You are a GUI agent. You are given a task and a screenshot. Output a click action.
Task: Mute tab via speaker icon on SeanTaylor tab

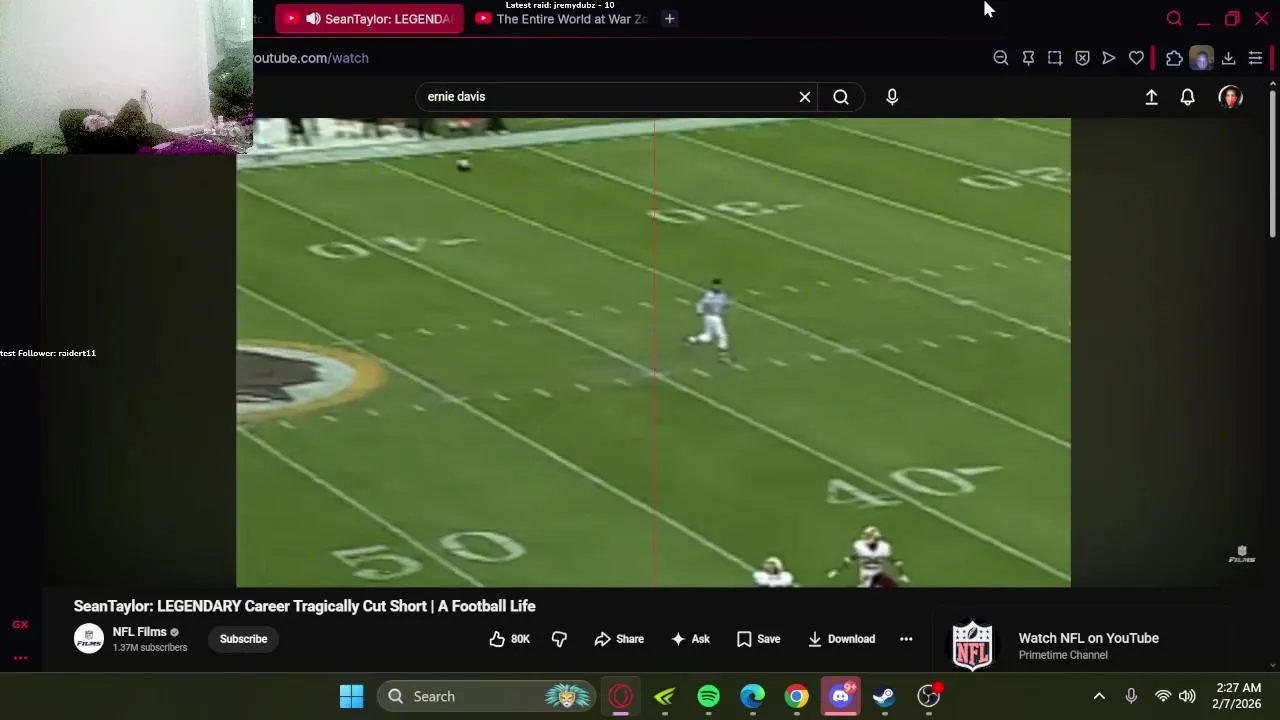coord(313,19)
